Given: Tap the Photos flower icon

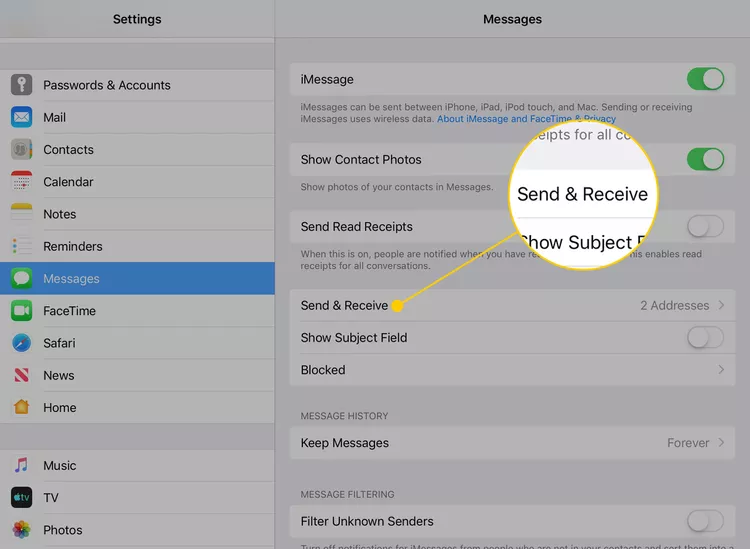Looking at the screenshot, I should 22,530.
